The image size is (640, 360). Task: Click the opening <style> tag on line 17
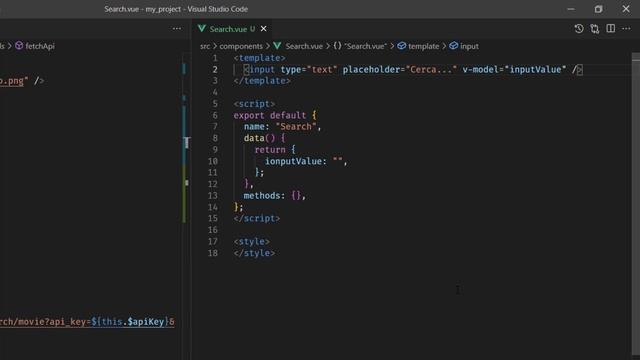point(251,242)
